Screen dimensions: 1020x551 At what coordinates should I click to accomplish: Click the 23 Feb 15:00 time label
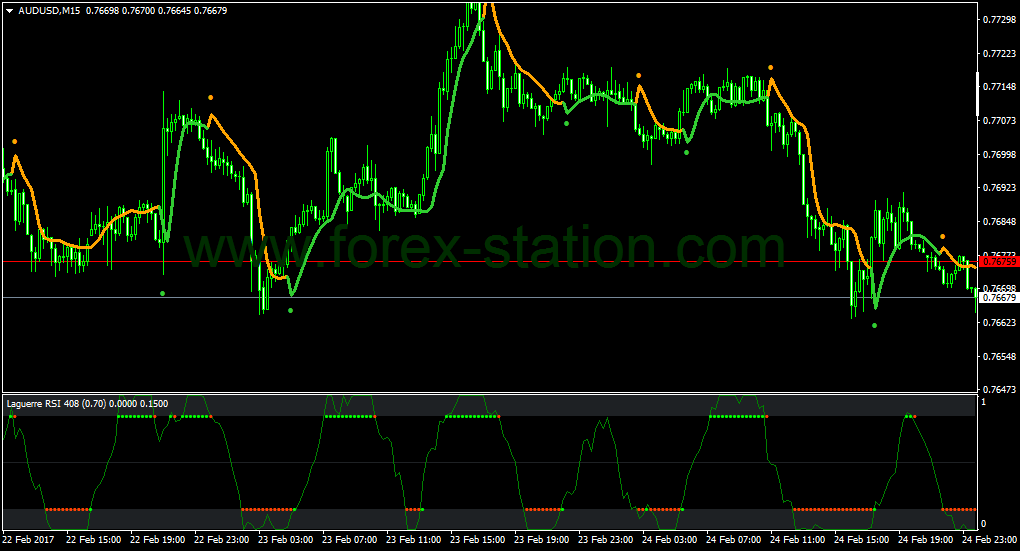477,539
